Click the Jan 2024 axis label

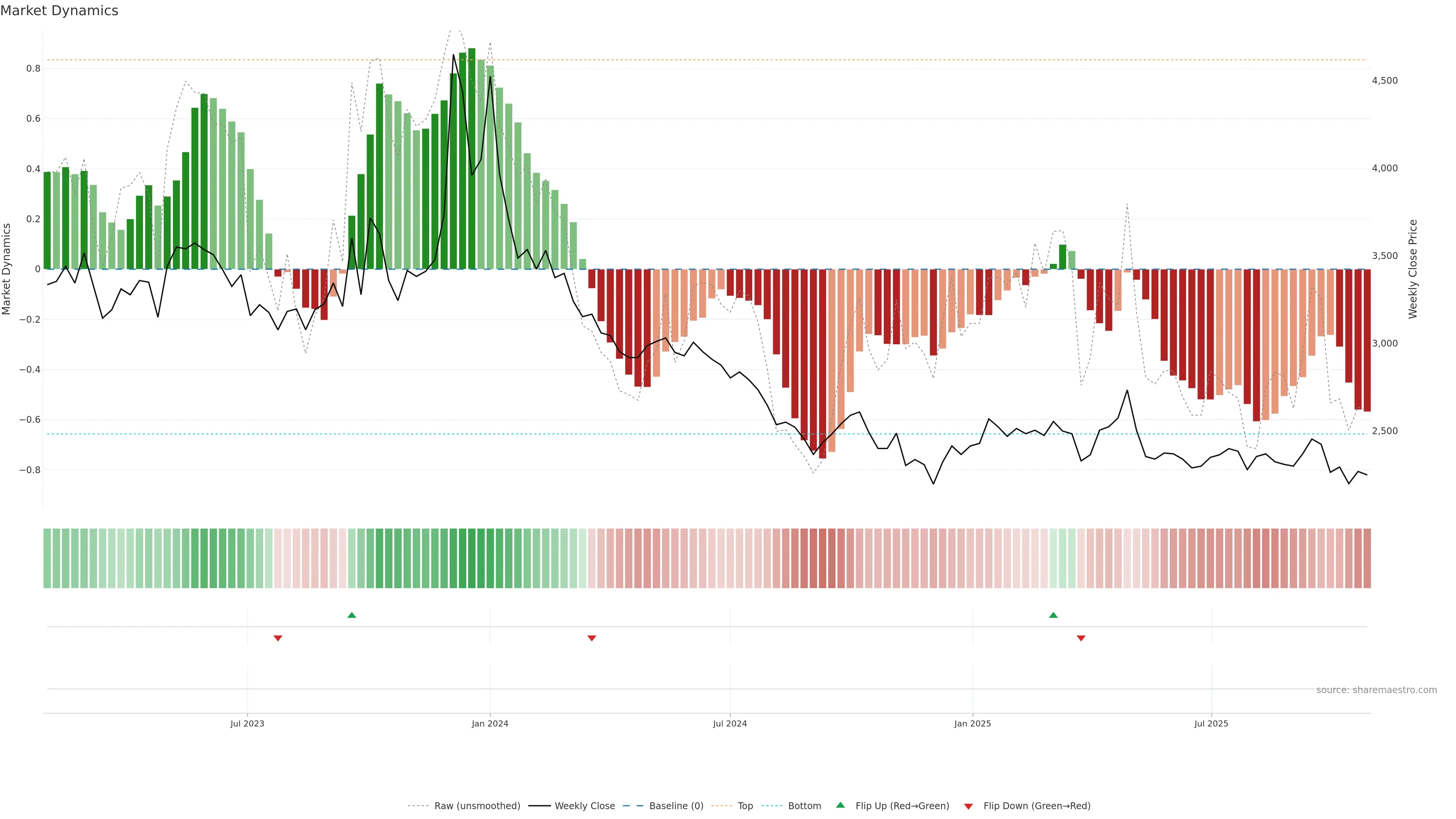[x=490, y=723]
